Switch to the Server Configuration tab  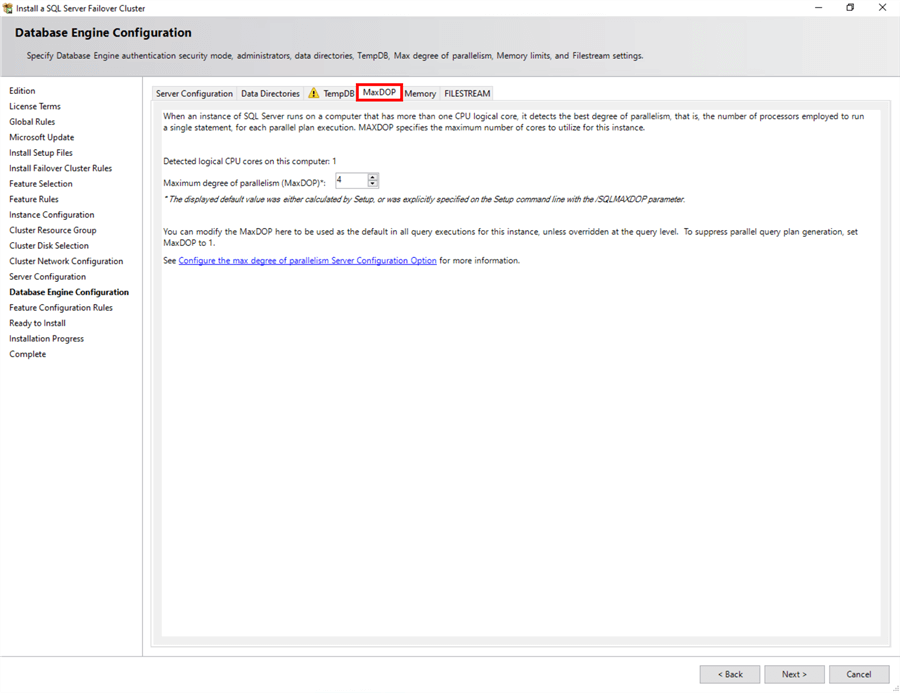(194, 94)
